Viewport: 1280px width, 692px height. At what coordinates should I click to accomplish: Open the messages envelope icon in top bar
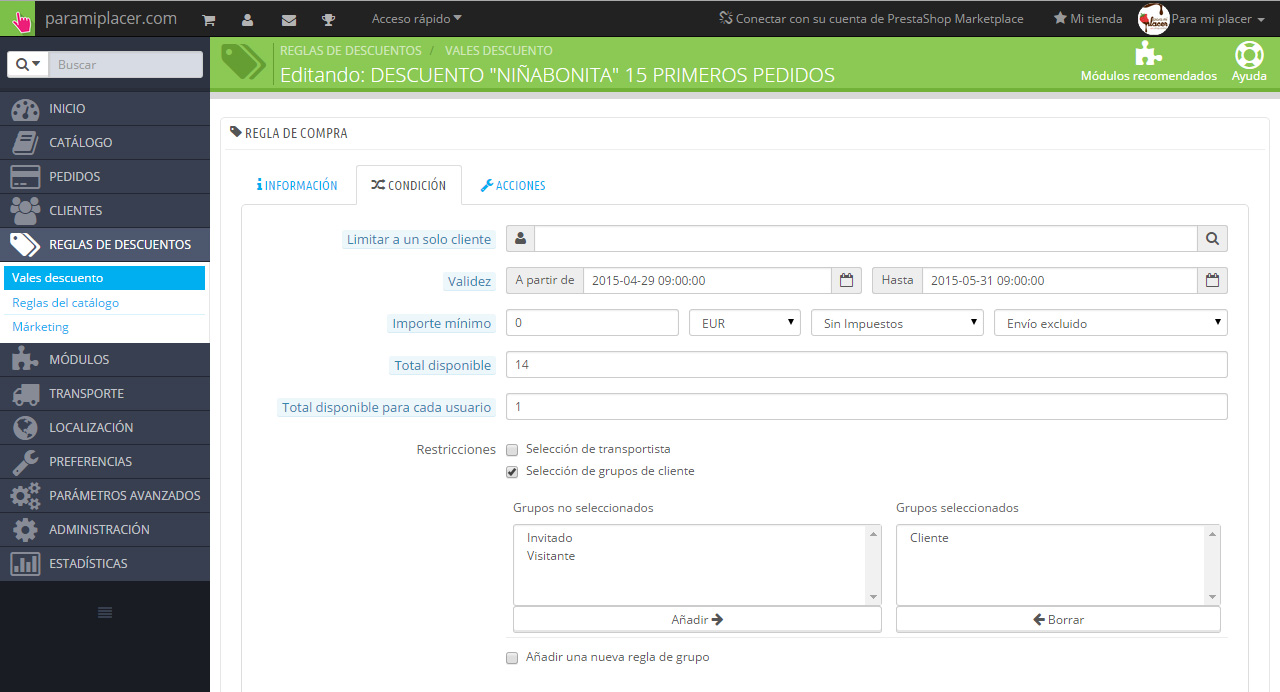[x=289, y=19]
